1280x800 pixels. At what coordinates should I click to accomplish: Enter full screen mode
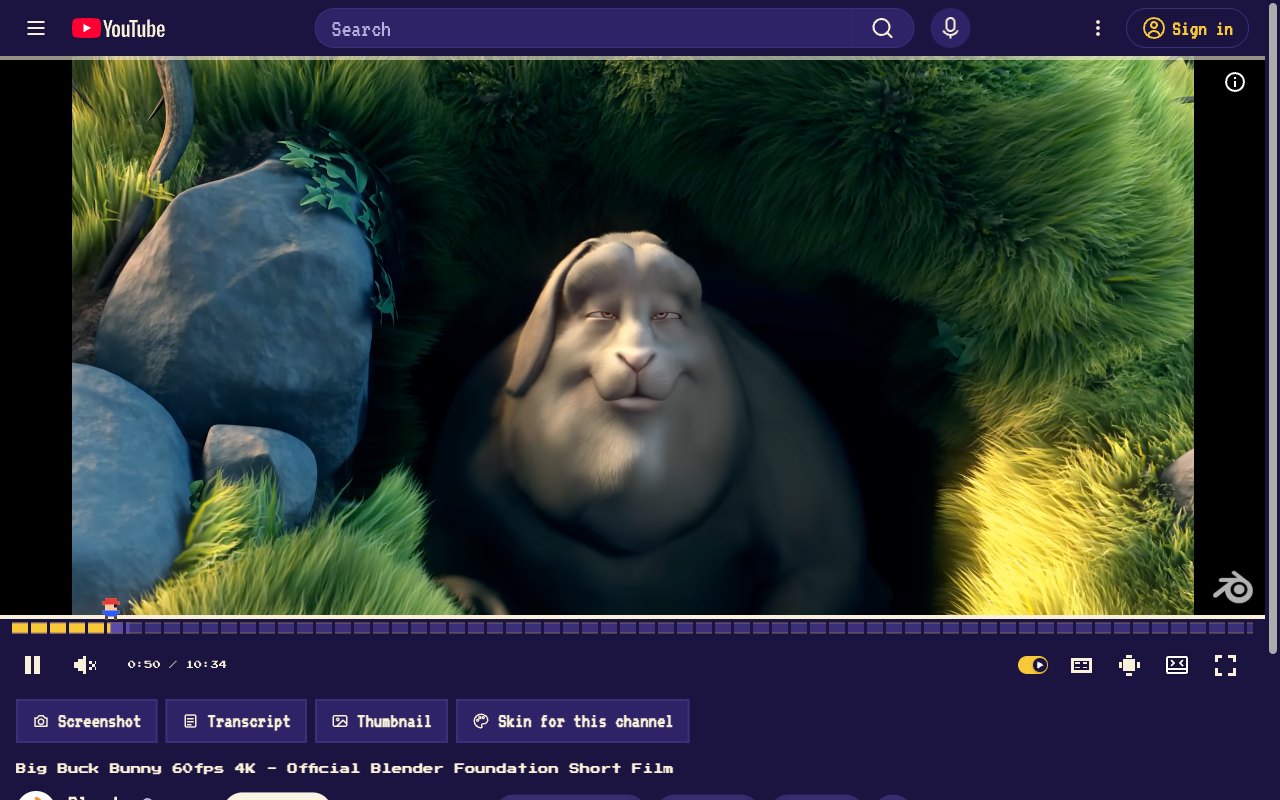1225,665
